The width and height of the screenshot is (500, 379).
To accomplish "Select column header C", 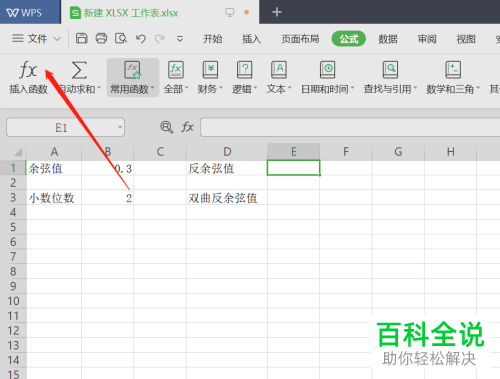I will (x=160, y=152).
